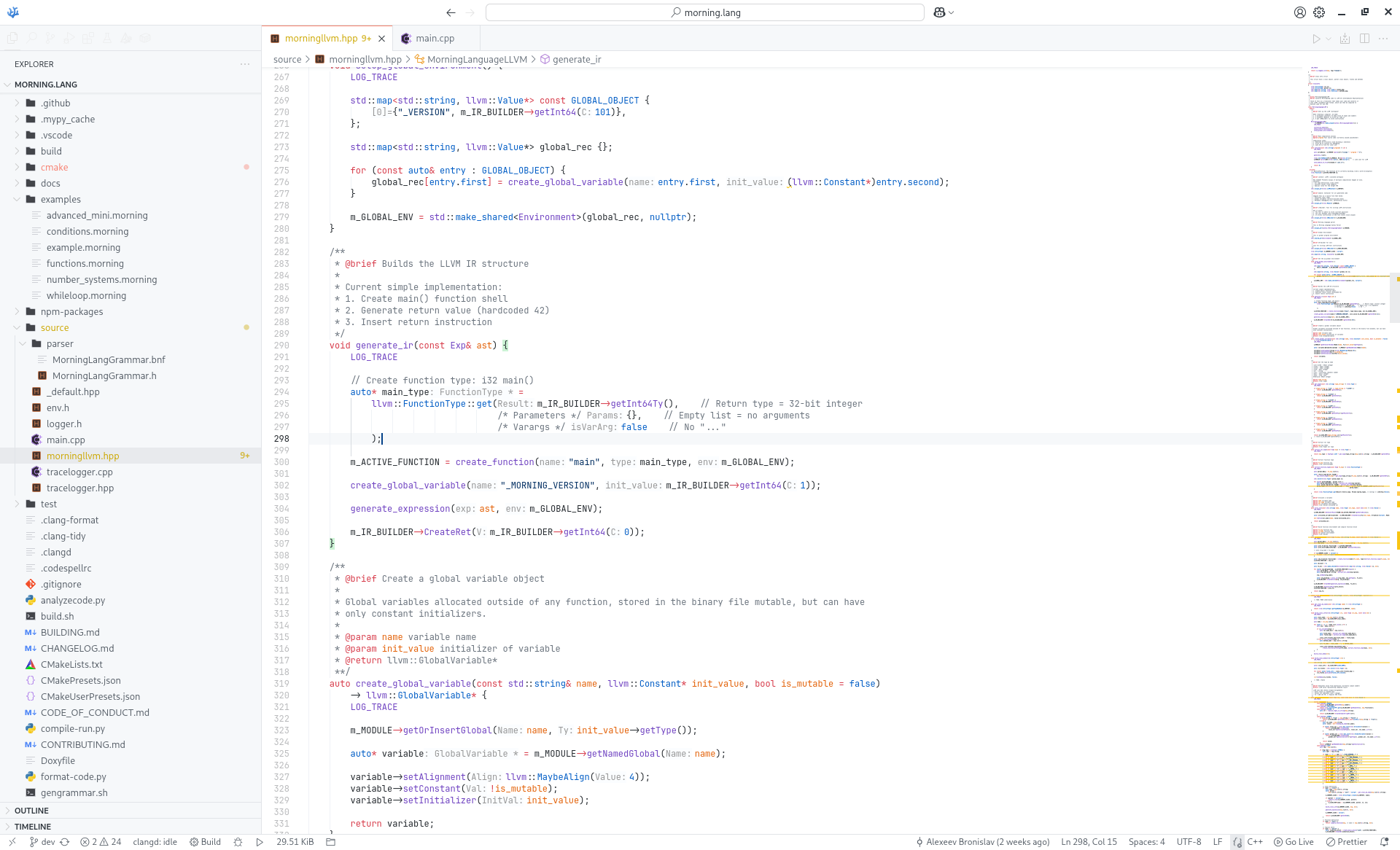The width and height of the screenshot is (1400, 850).
Task: Collapse the examples folder
Action: click(x=61, y=200)
